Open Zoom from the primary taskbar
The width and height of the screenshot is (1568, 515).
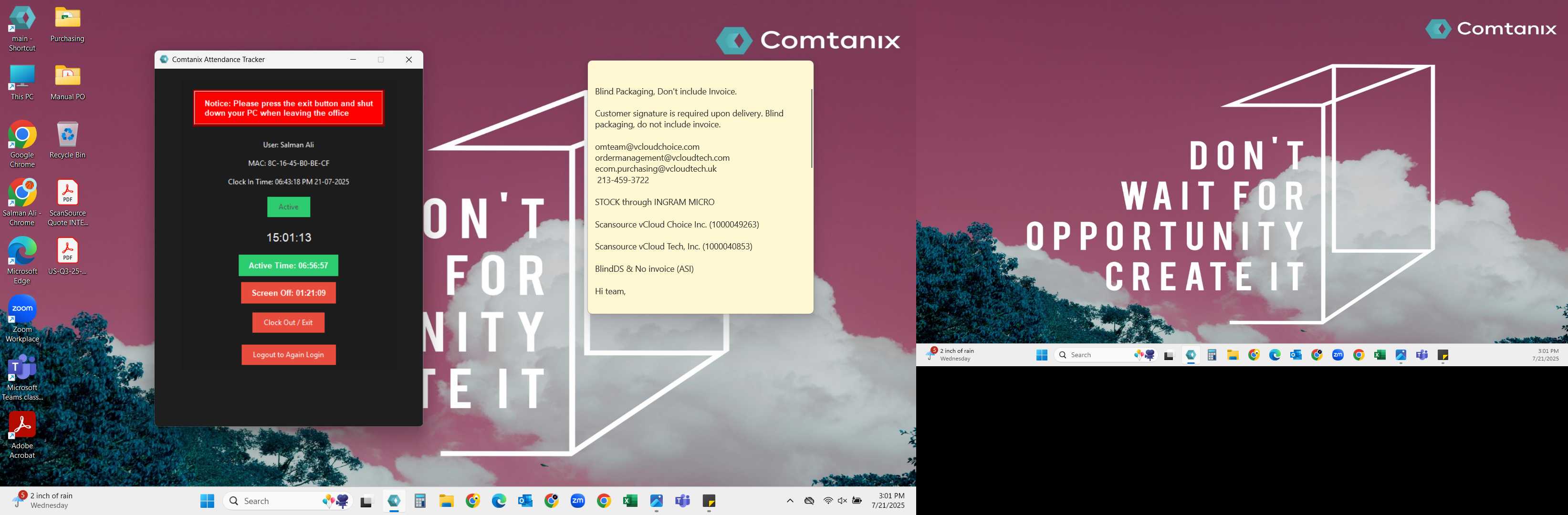(578, 501)
